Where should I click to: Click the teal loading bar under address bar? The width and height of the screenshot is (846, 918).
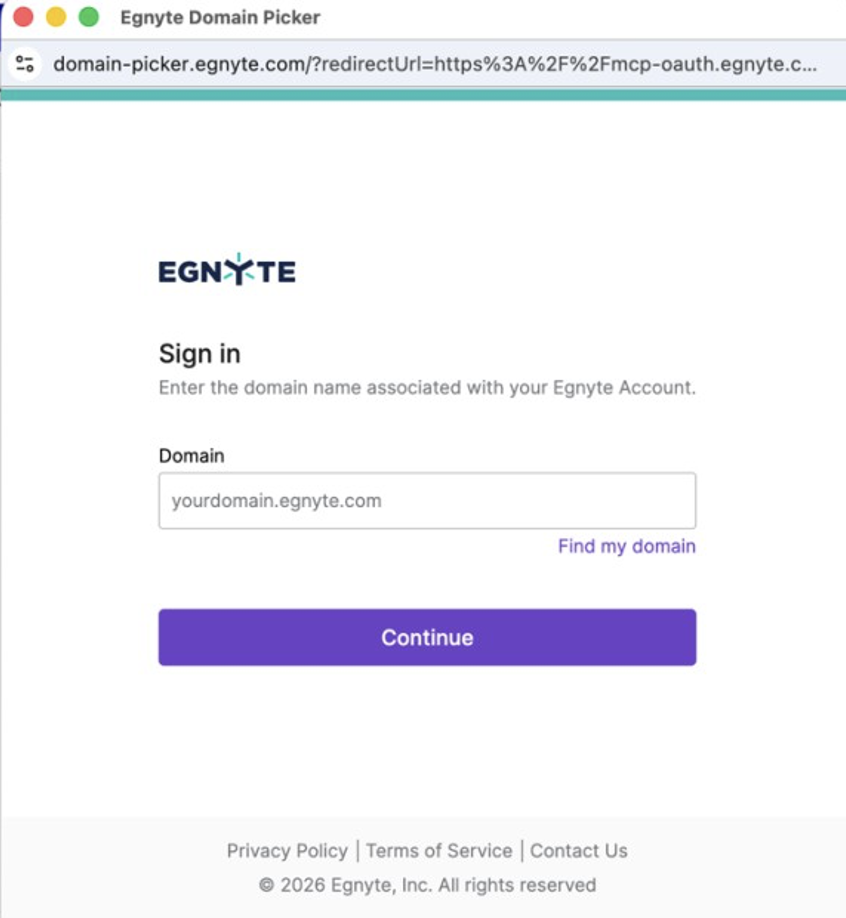point(423,95)
